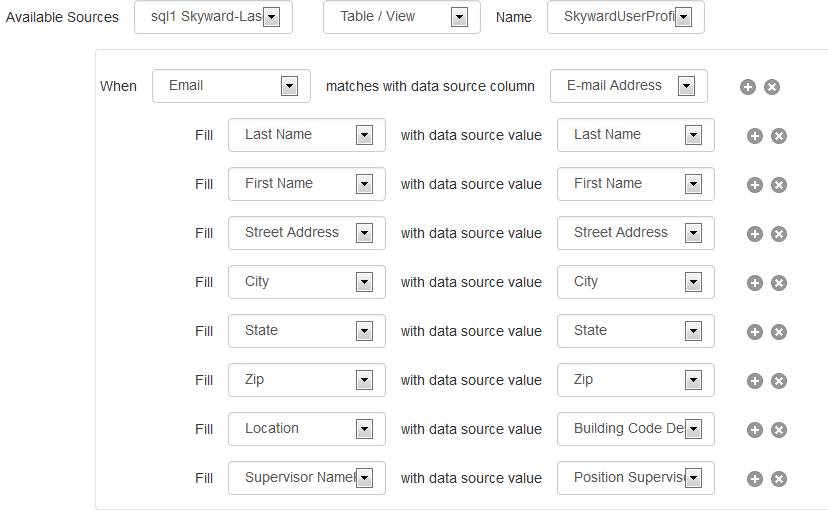This screenshot has height=517, width=828.
Task: Delete the Location fill row
Action: click(x=779, y=430)
